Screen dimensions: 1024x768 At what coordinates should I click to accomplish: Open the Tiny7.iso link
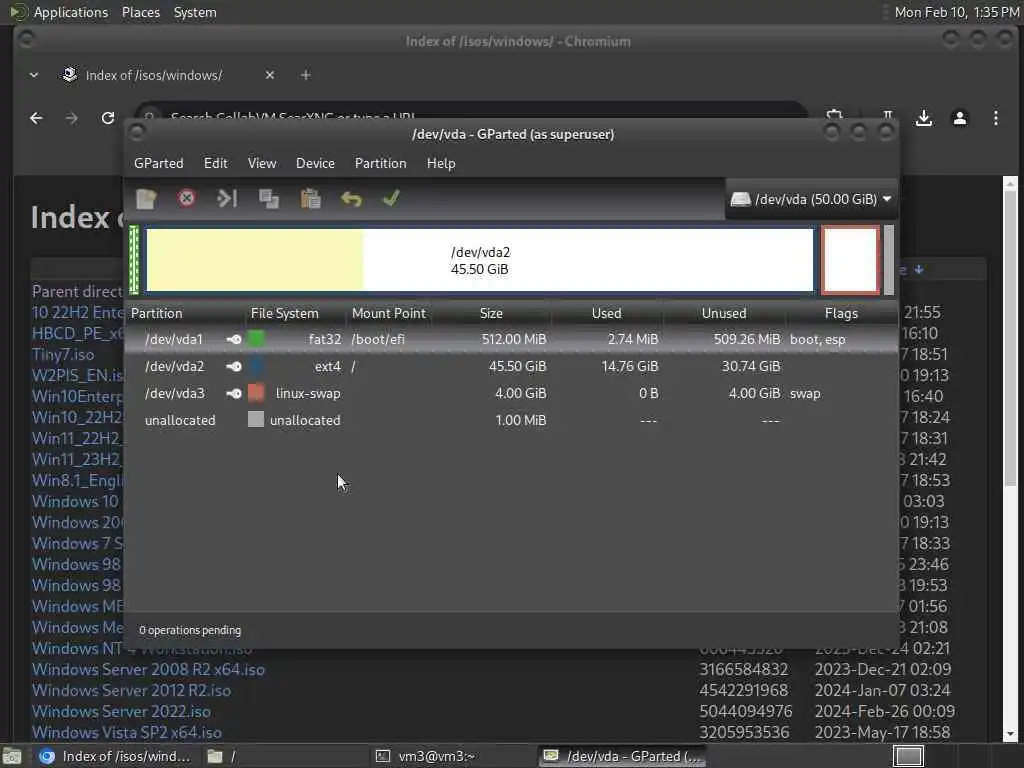(63, 355)
